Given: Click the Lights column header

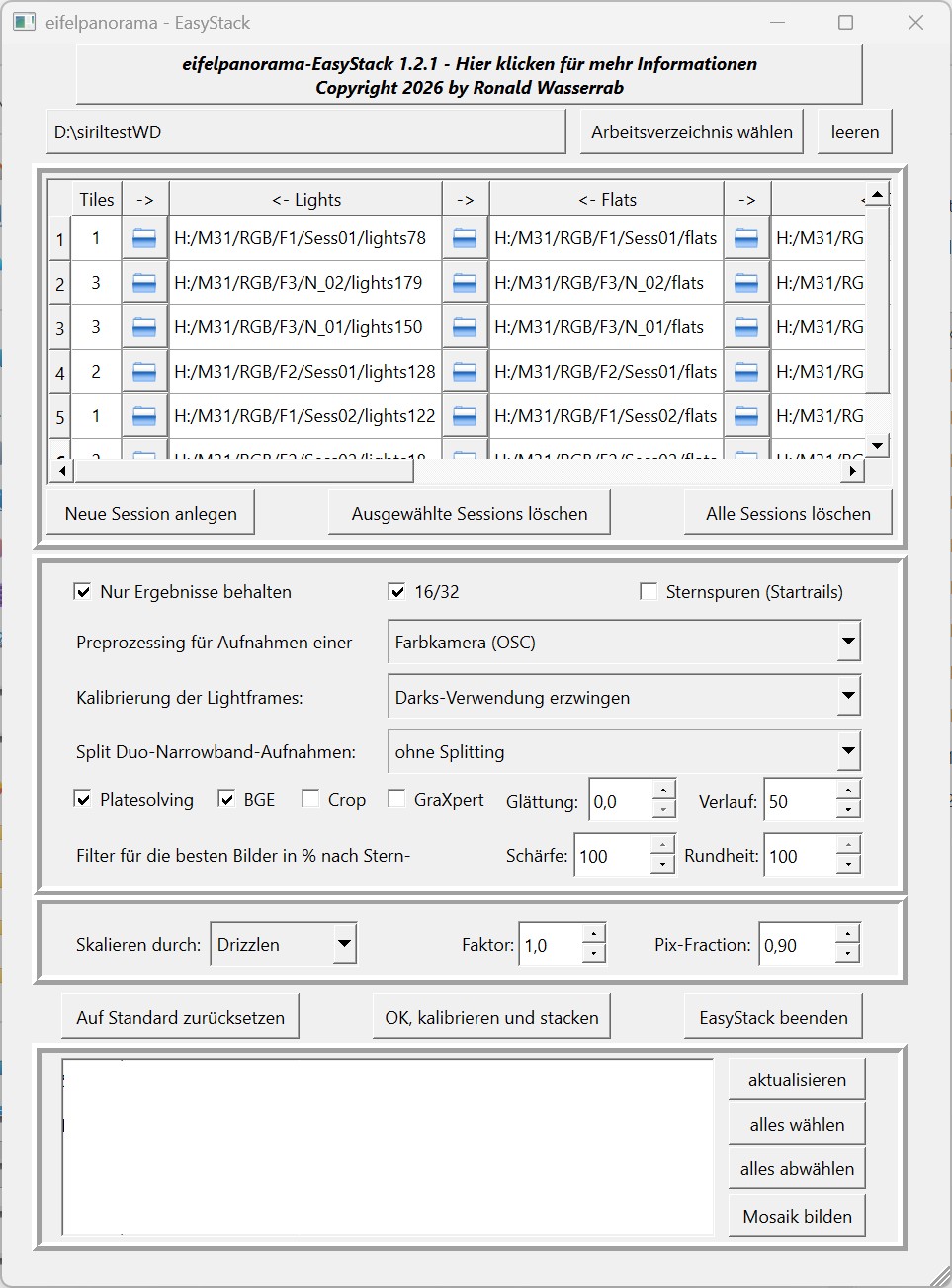Looking at the screenshot, I should tap(305, 199).
